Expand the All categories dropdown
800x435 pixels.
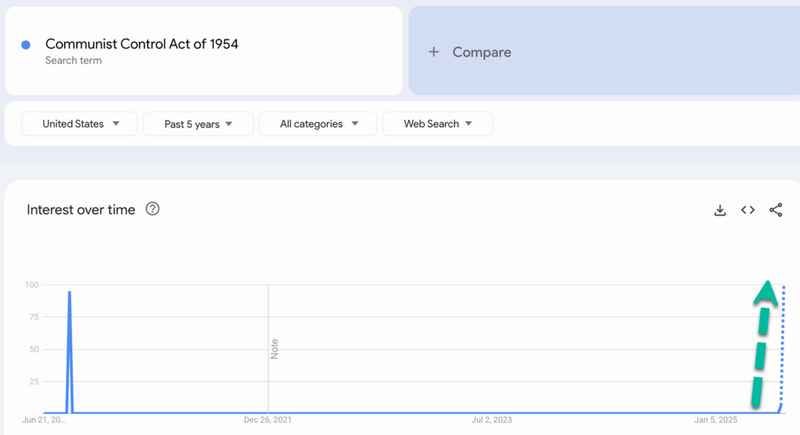click(x=318, y=124)
